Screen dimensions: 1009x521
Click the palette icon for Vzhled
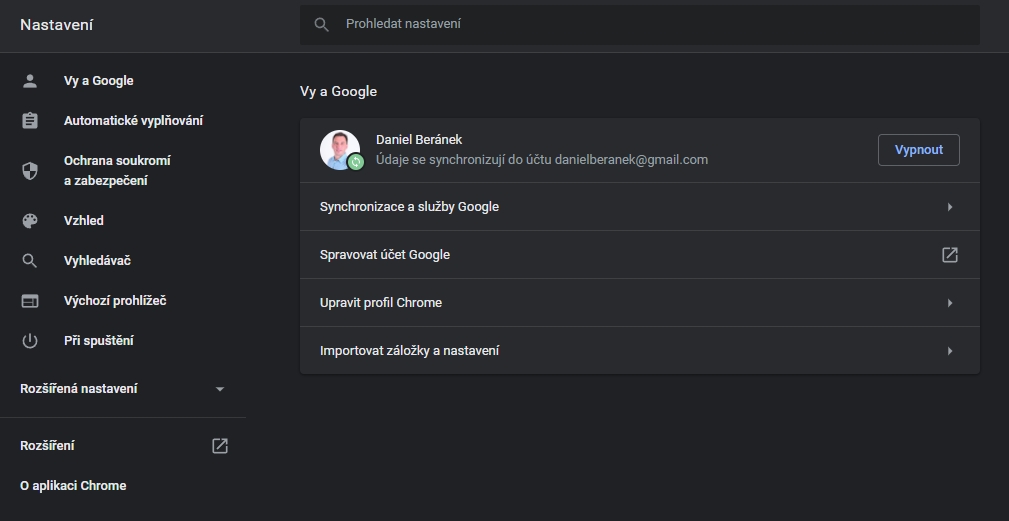(x=30, y=221)
